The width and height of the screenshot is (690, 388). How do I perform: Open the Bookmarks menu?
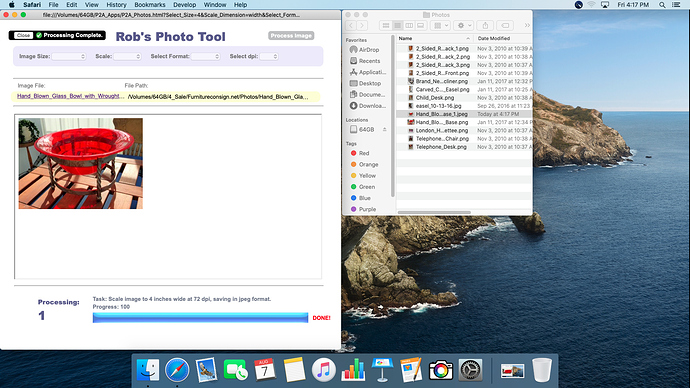150,5
